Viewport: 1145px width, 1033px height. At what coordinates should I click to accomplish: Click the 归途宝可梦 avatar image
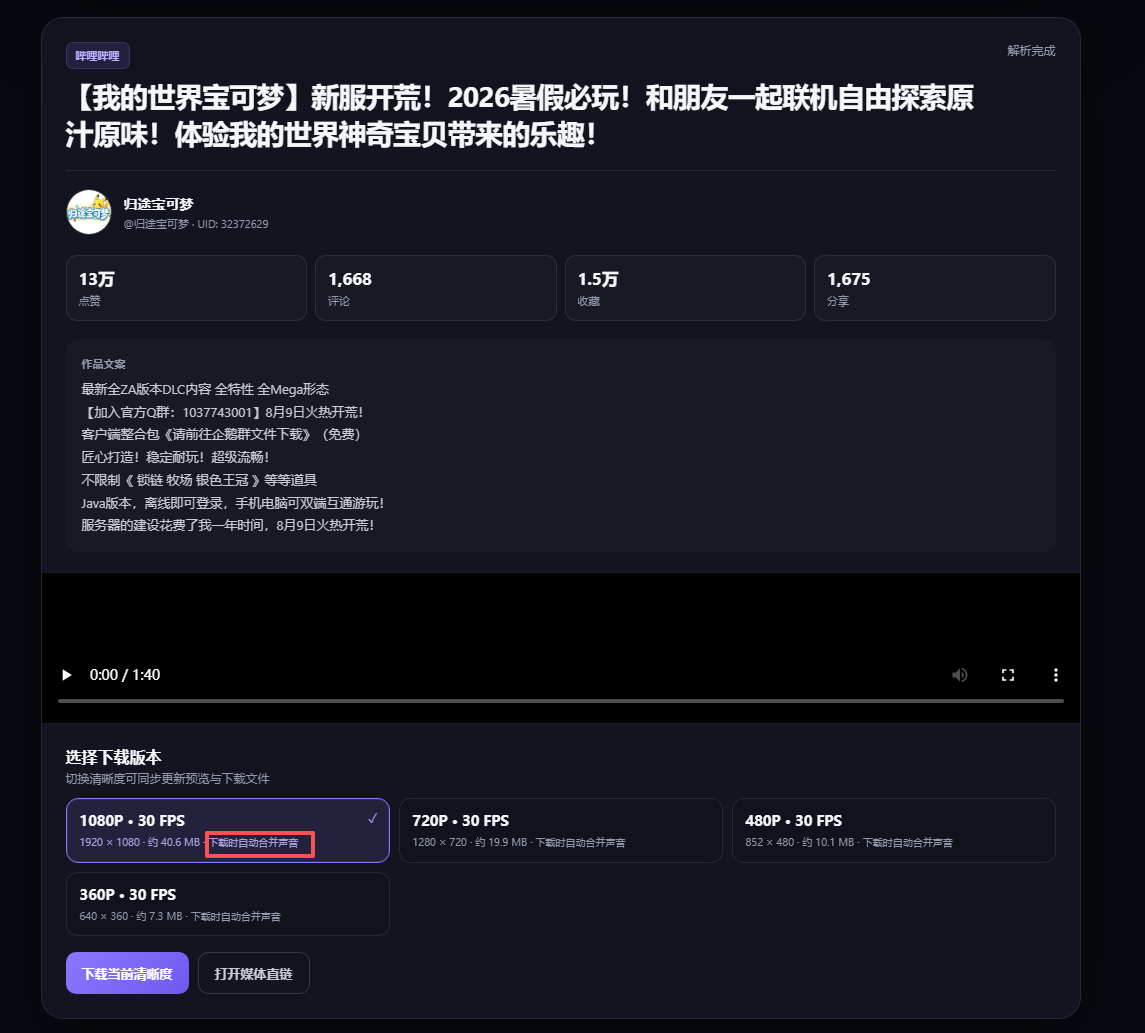[89, 212]
